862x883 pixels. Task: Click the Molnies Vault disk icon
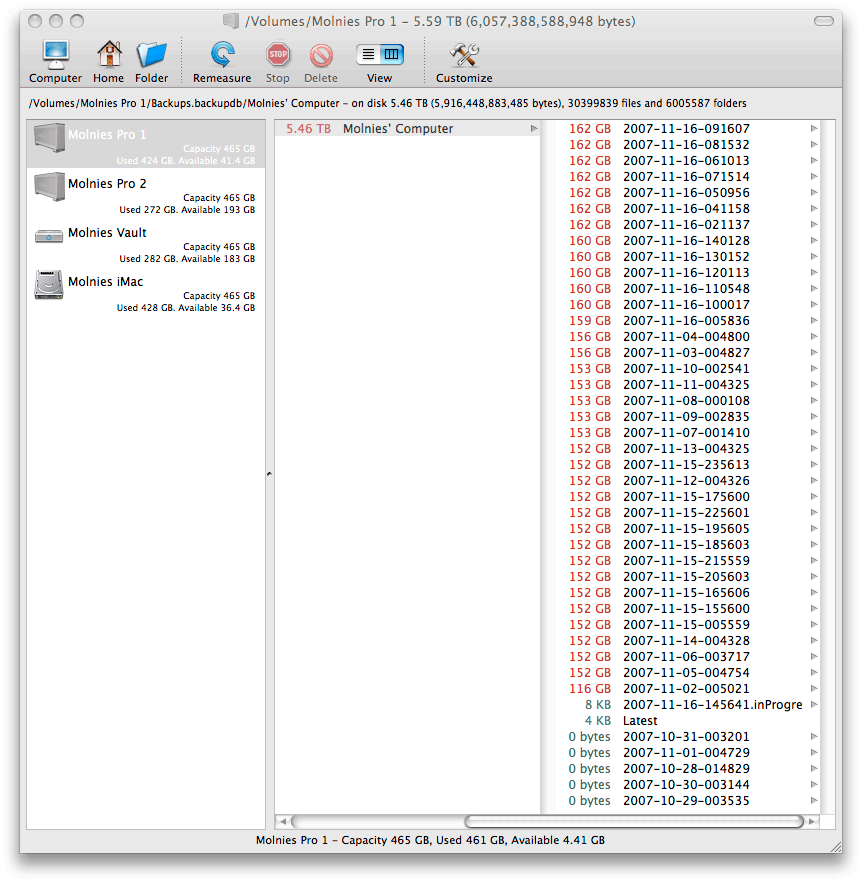coord(48,237)
